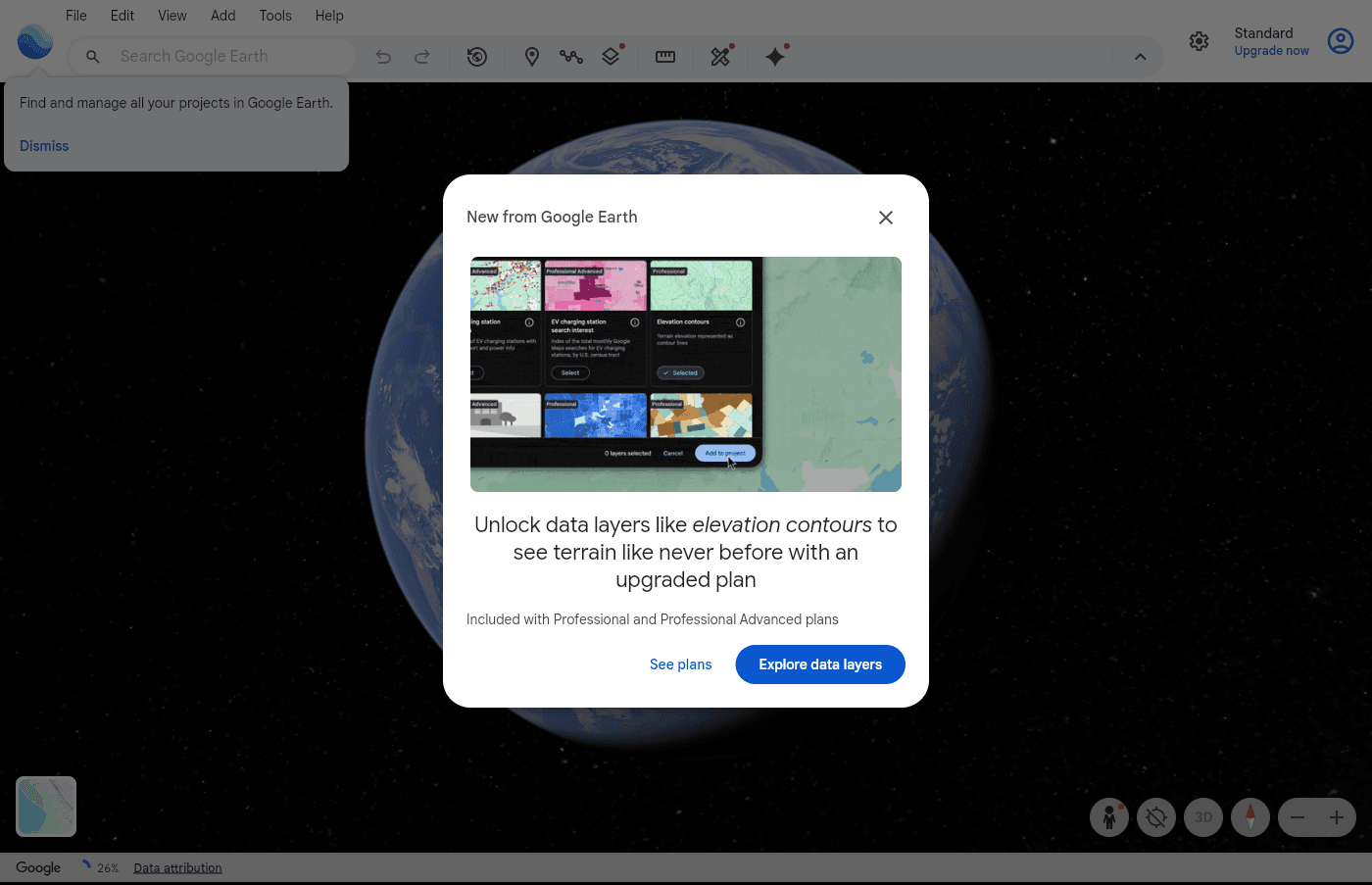Reset compass orientation to north
This screenshot has width=1372, height=885.
pos(1250,816)
